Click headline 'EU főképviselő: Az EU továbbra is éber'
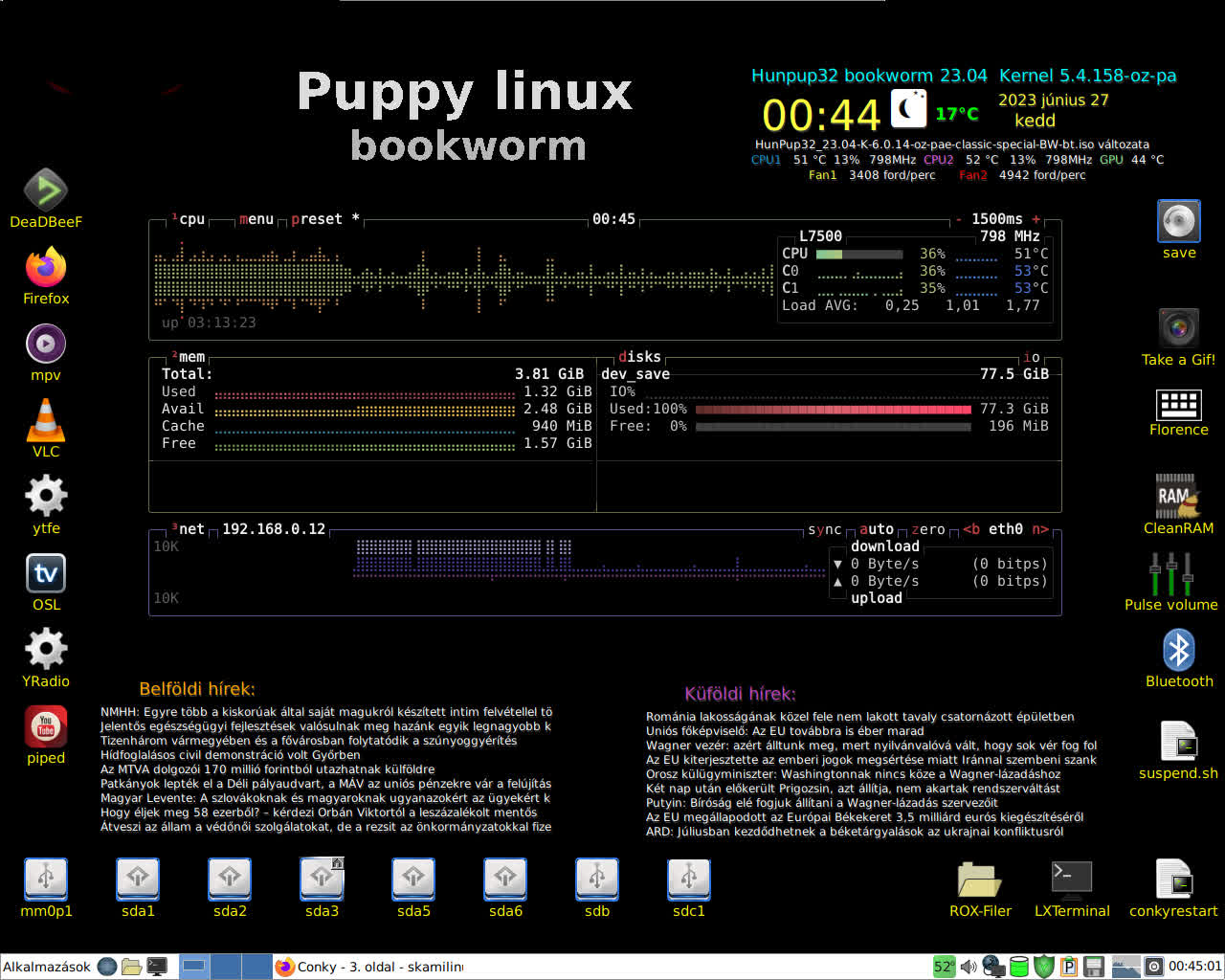Screen dimensions: 1225x980 click(x=785, y=731)
